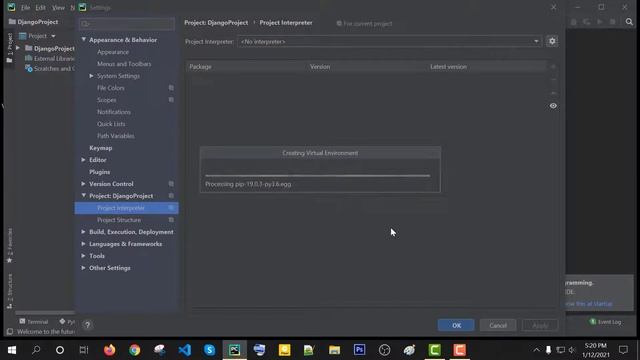Sort by Package column header
Image resolution: width=640 pixels, height=360 pixels.
pos(200,67)
